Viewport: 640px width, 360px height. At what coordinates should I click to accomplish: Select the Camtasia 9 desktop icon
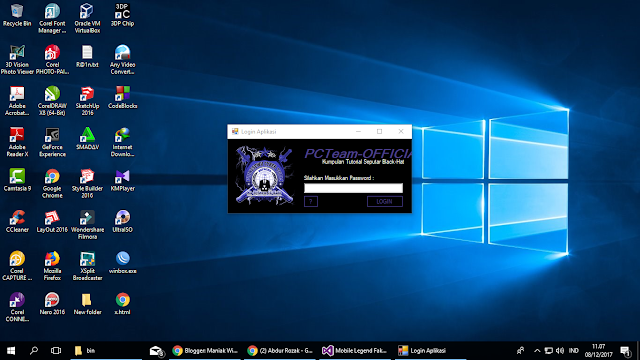click(17, 180)
